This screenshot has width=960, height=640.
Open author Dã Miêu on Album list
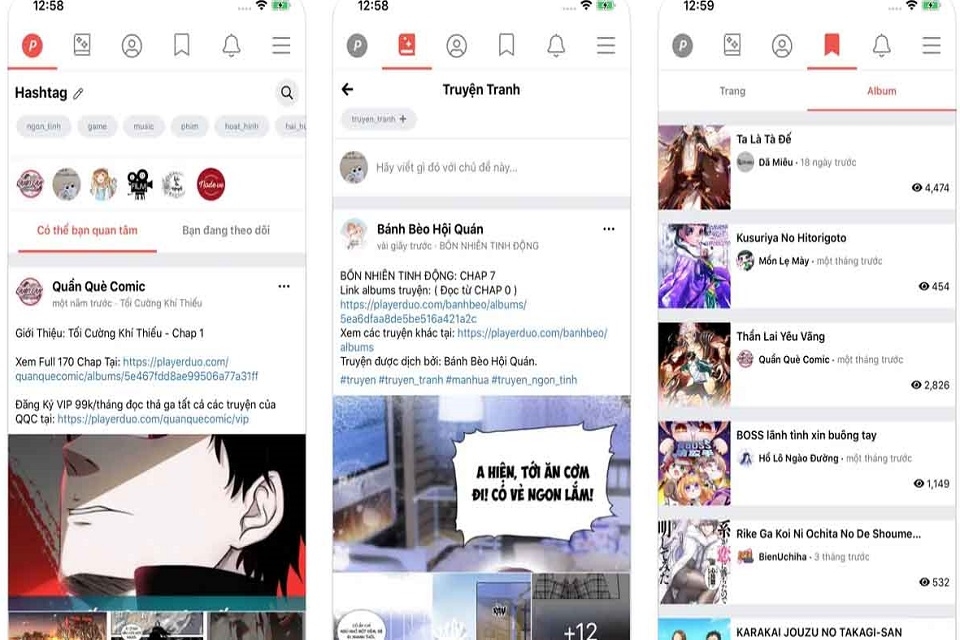point(775,162)
